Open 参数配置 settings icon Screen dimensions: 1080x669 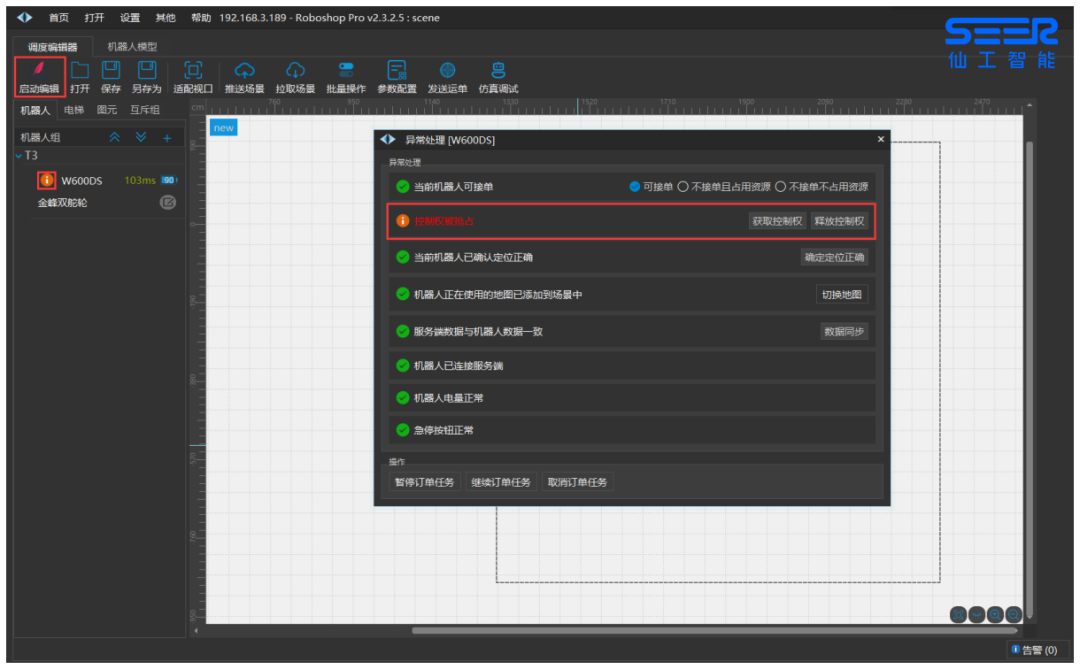397,70
